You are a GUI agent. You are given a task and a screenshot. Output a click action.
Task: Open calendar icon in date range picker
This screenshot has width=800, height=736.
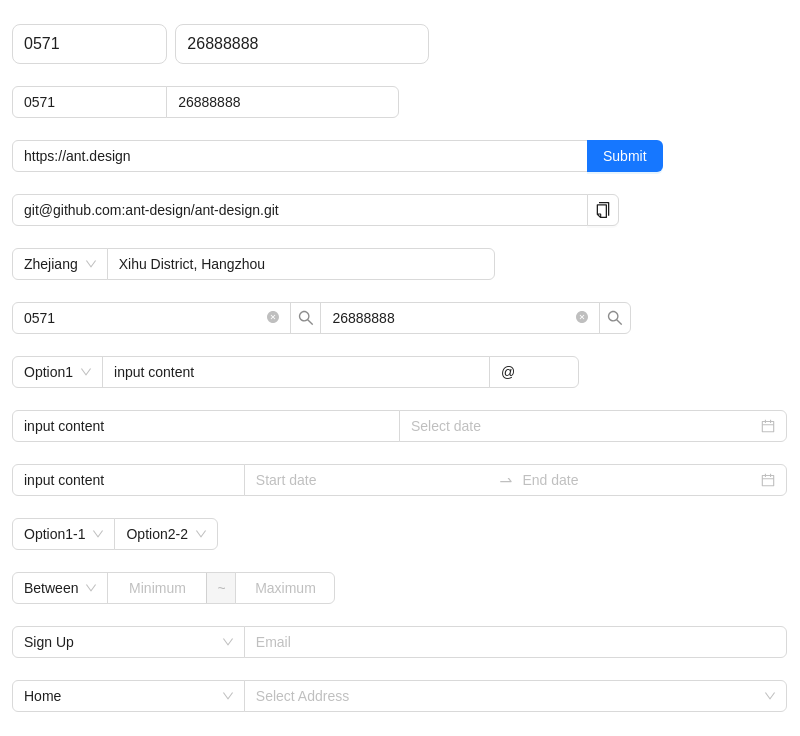[x=768, y=480]
